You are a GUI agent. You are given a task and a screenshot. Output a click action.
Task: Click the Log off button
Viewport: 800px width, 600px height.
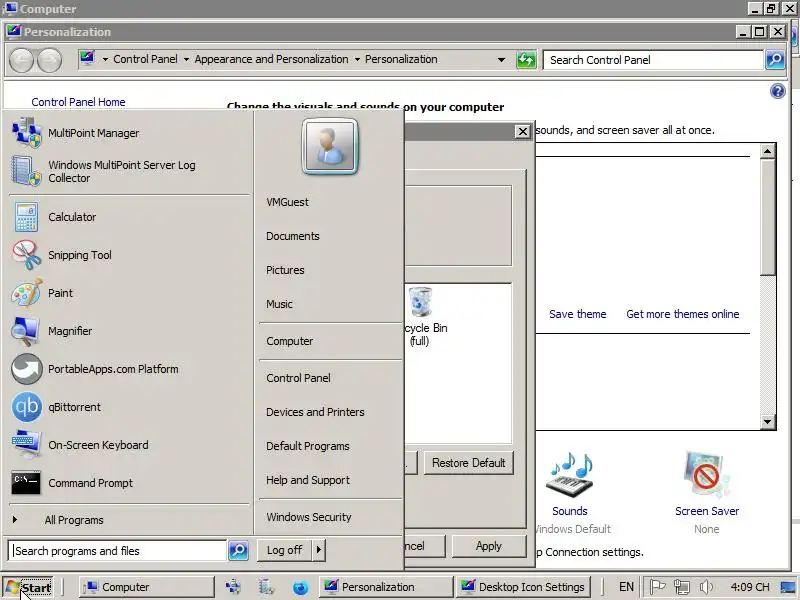point(285,549)
